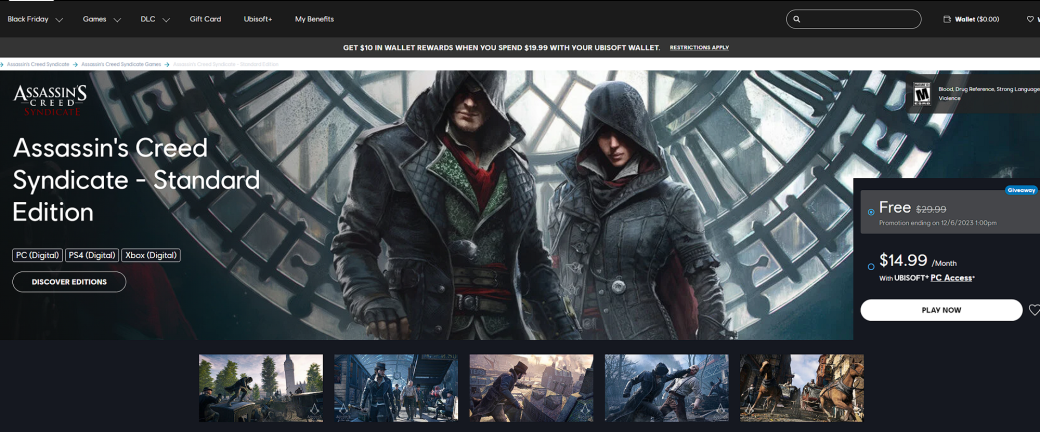
Task: Expand the DLC dropdown menu
Action: click(x=155, y=19)
